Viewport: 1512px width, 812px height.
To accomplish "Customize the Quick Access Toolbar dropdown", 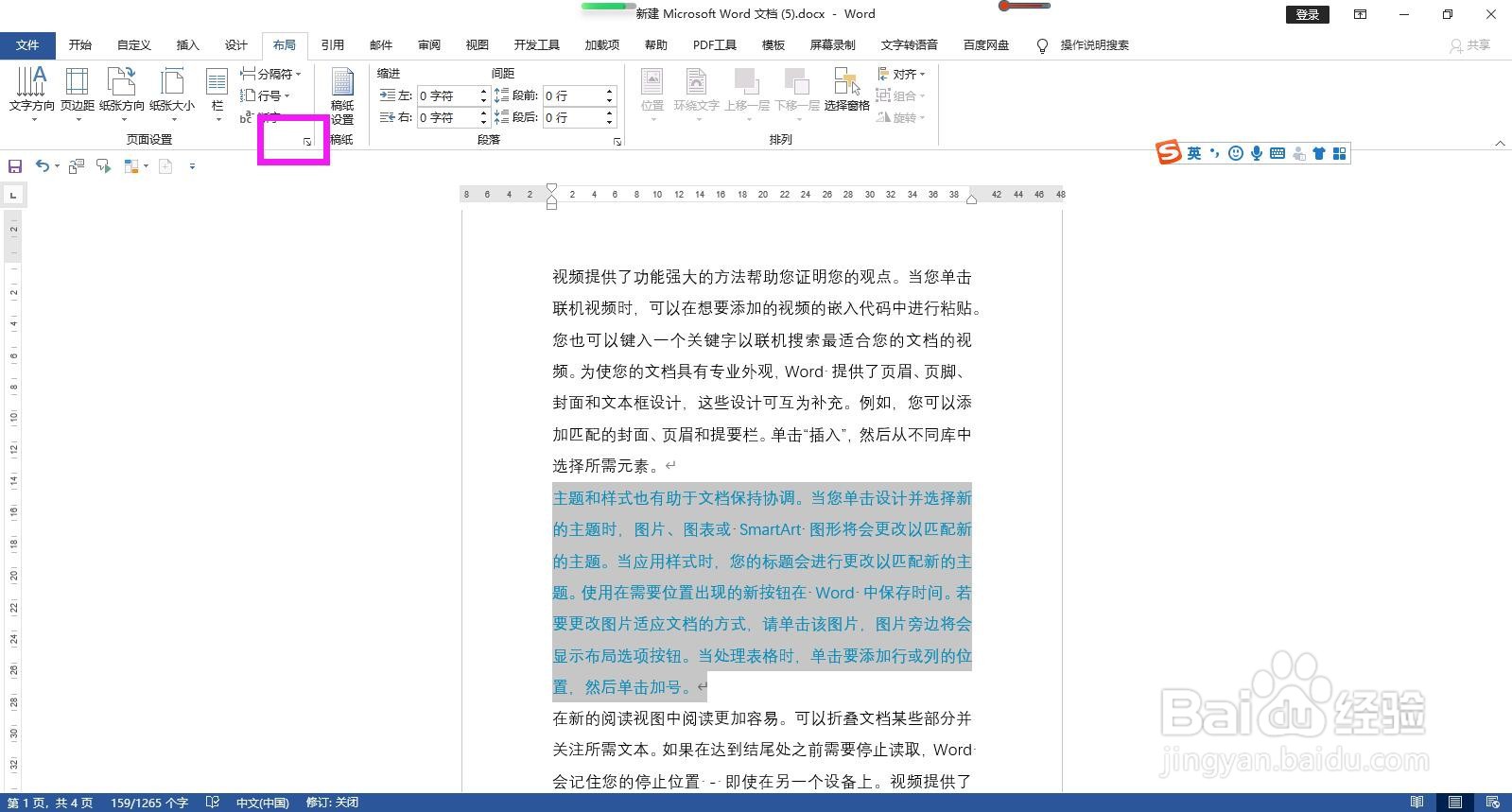I will coord(192,166).
